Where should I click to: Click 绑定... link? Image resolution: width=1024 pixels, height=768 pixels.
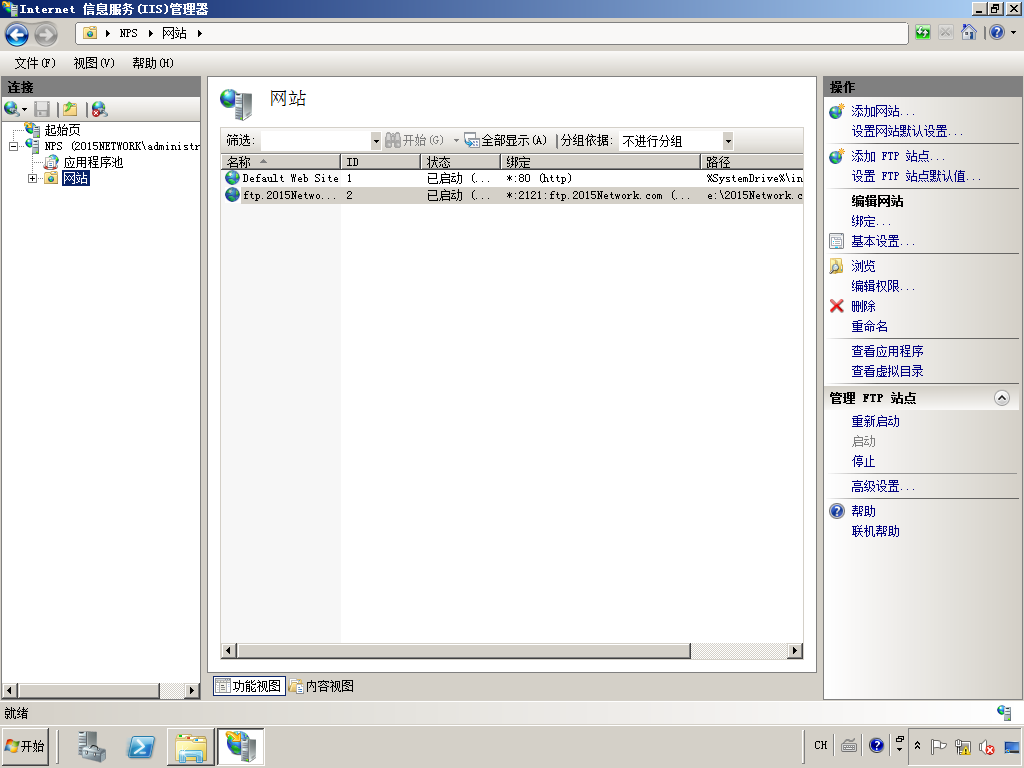[x=871, y=221]
